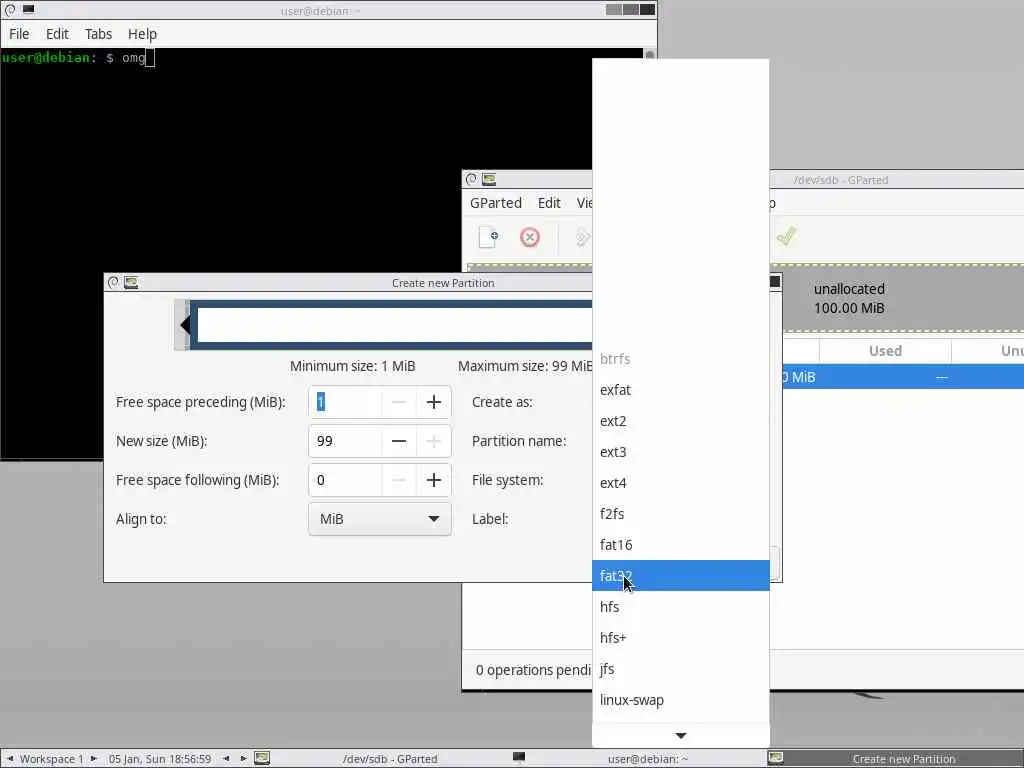The width and height of the screenshot is (1024, 768).
Task: Open the terminal Edit menu
Action: point(57,34)
